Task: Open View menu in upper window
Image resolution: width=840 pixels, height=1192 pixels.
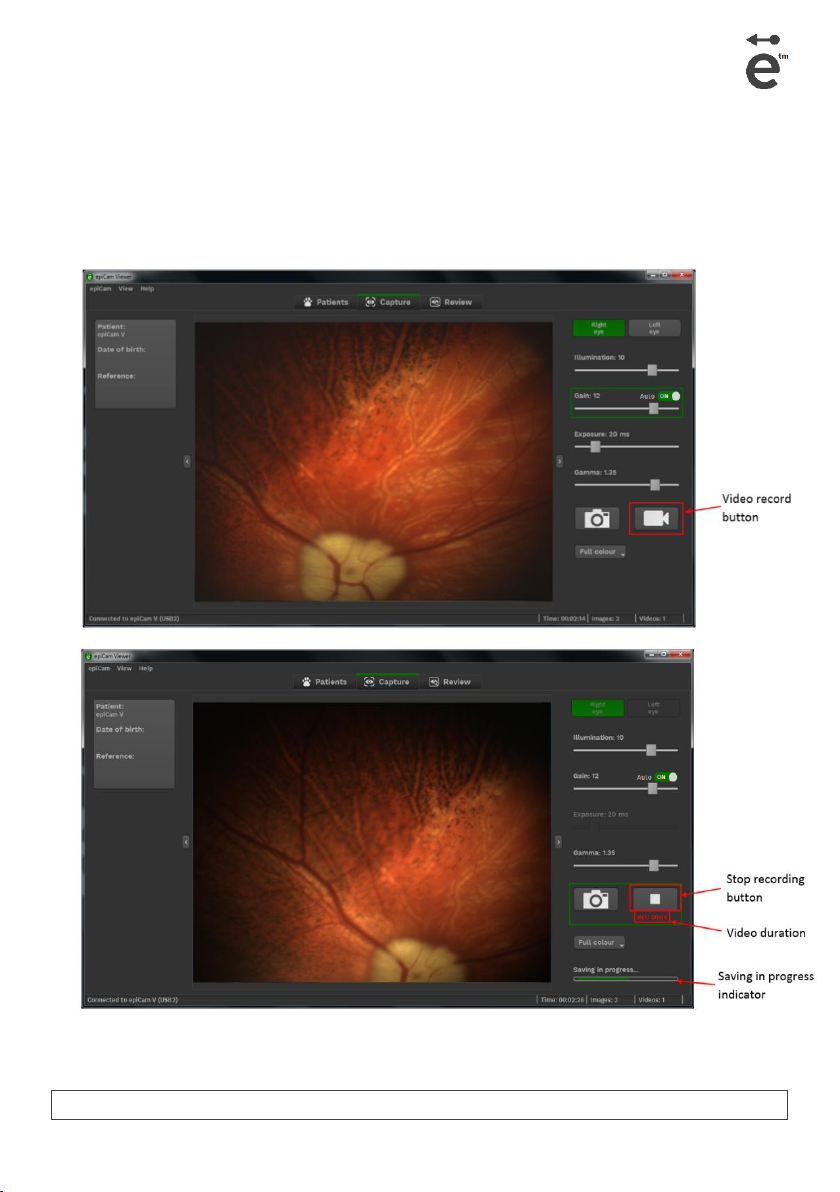Action: [x=125, y=289]
